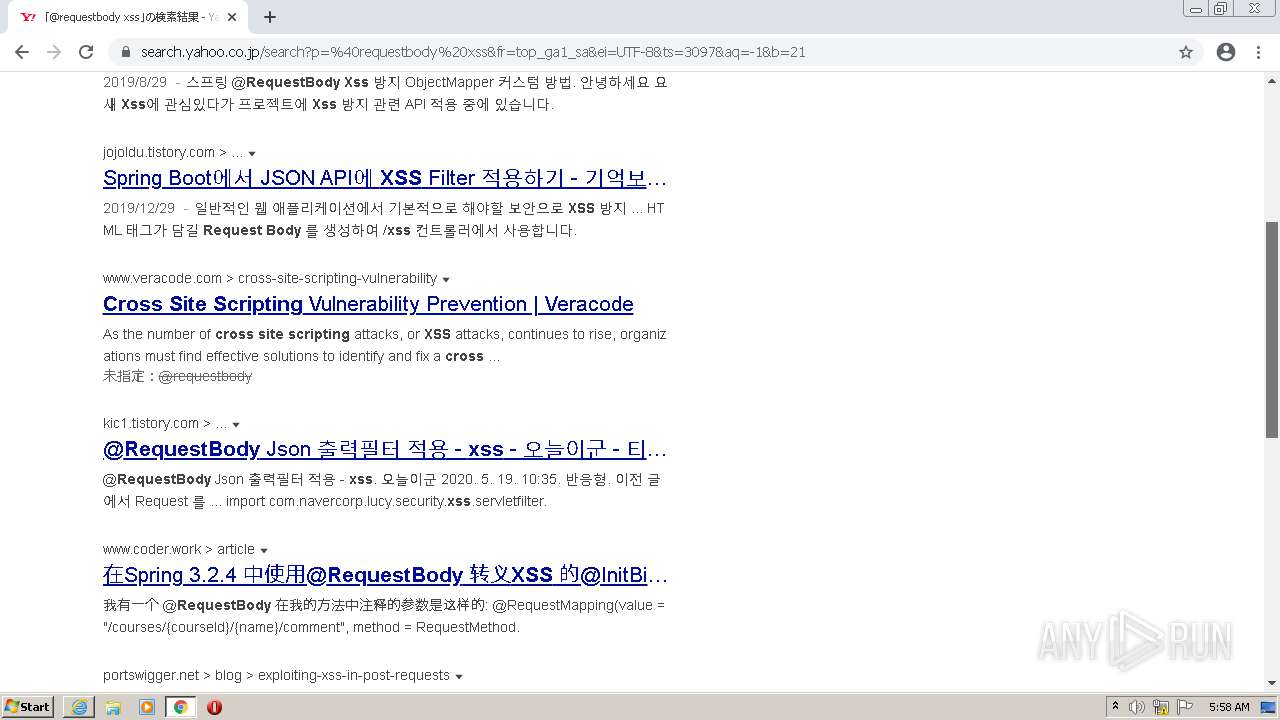Screen dimensions: 1280x720
Task: Open Spring Boot JSON API XSS Filter result
Action: click(x=385, y=178)
